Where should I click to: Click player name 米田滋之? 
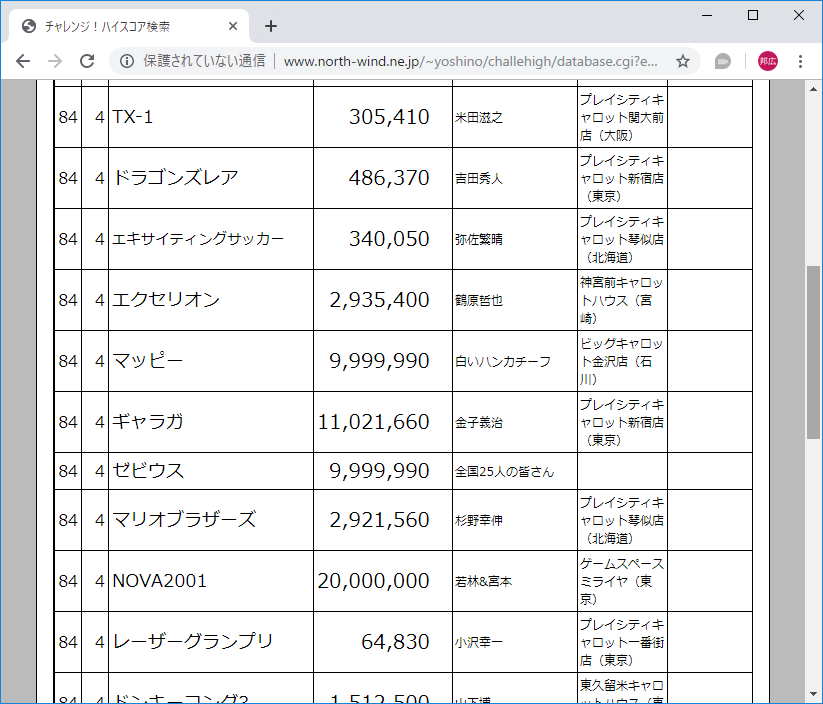tap(479, 118)
